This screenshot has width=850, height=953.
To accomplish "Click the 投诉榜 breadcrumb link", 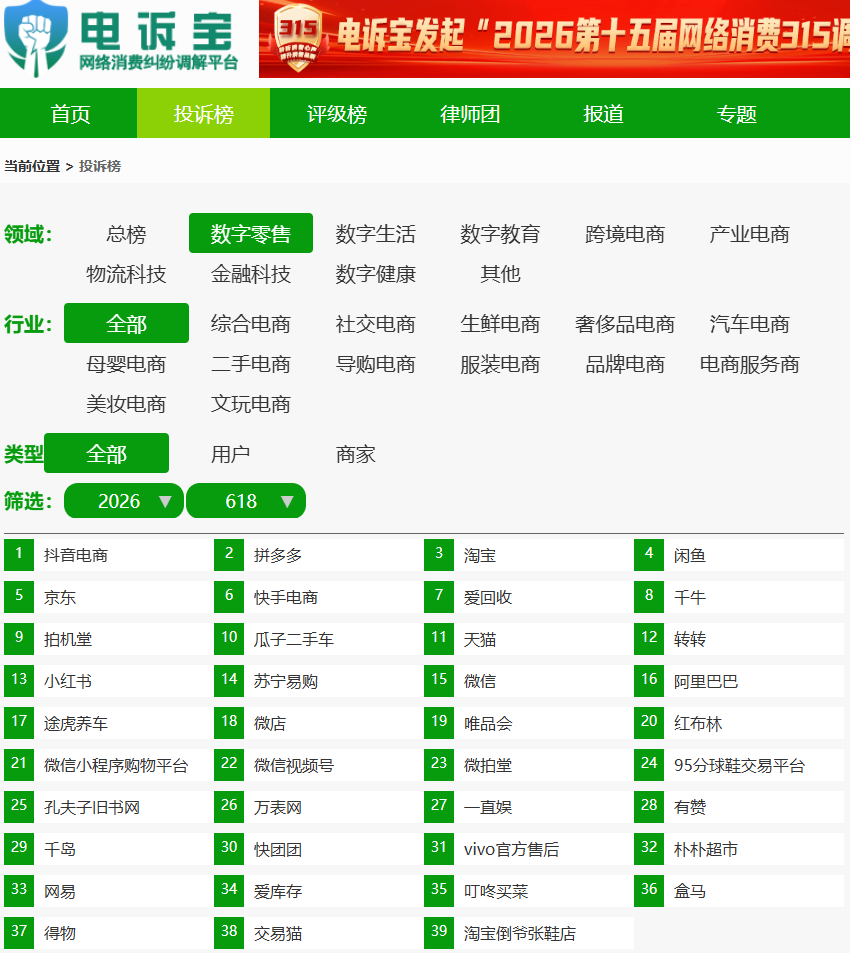I will [100, 167].
